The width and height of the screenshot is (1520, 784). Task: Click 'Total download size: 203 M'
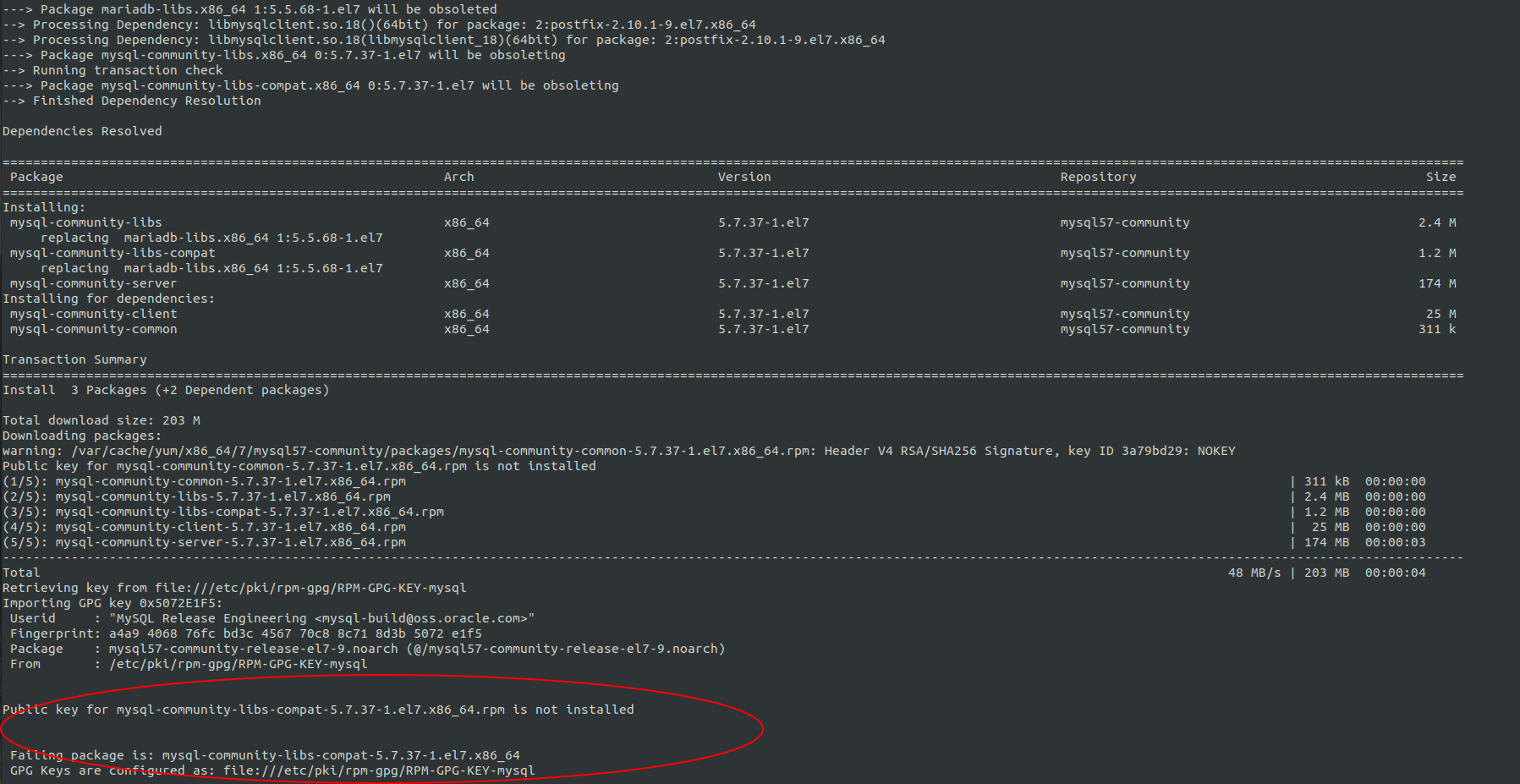[102, 420]
